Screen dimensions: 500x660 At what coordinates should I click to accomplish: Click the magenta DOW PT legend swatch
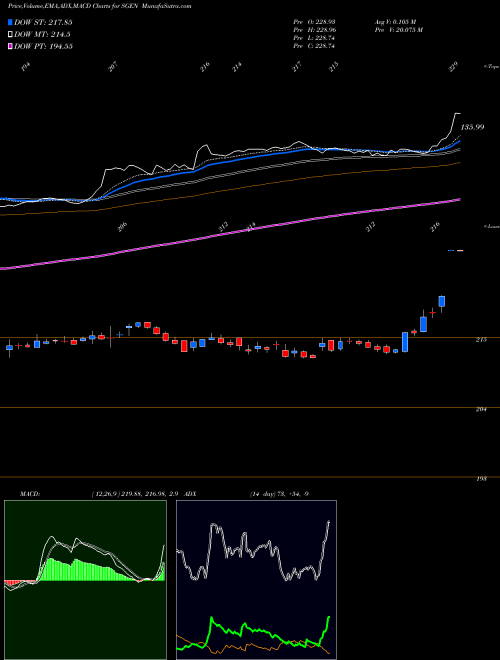click(10, 46)
